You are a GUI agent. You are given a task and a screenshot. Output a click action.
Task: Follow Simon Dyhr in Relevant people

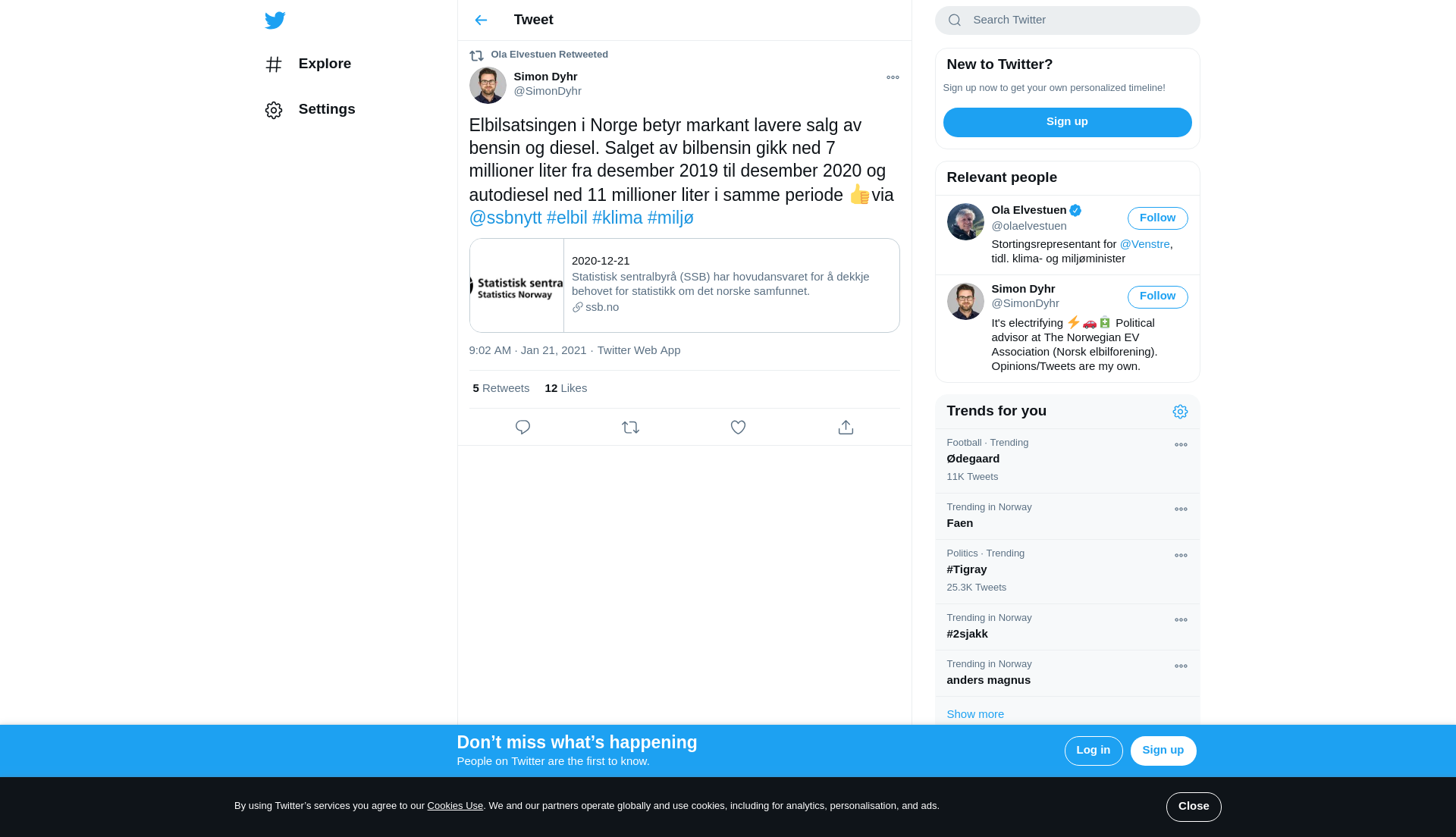pyautogui.click(x=1157, y=296)
